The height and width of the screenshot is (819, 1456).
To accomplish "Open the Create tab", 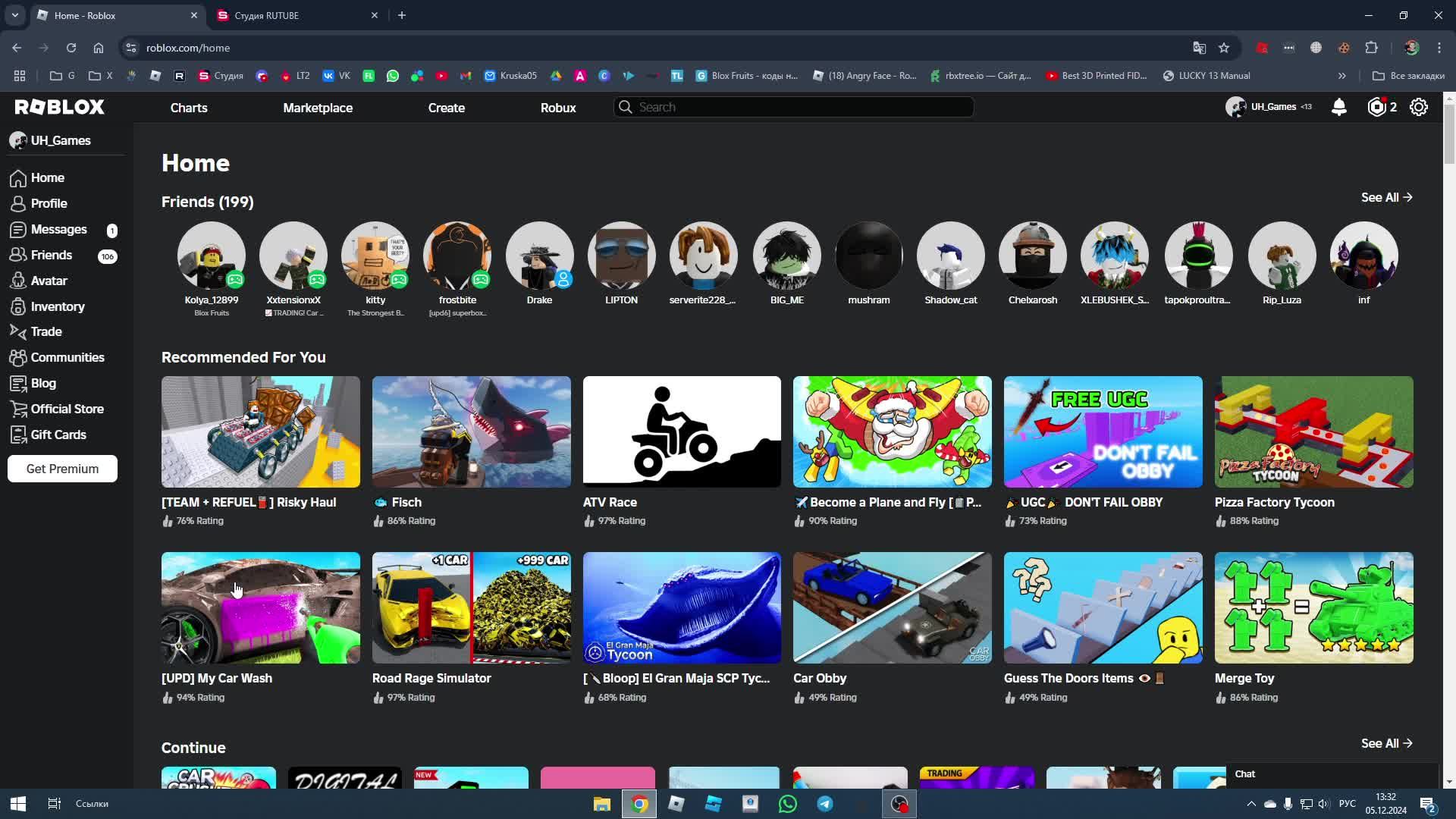I will click(x=447, y=108).
